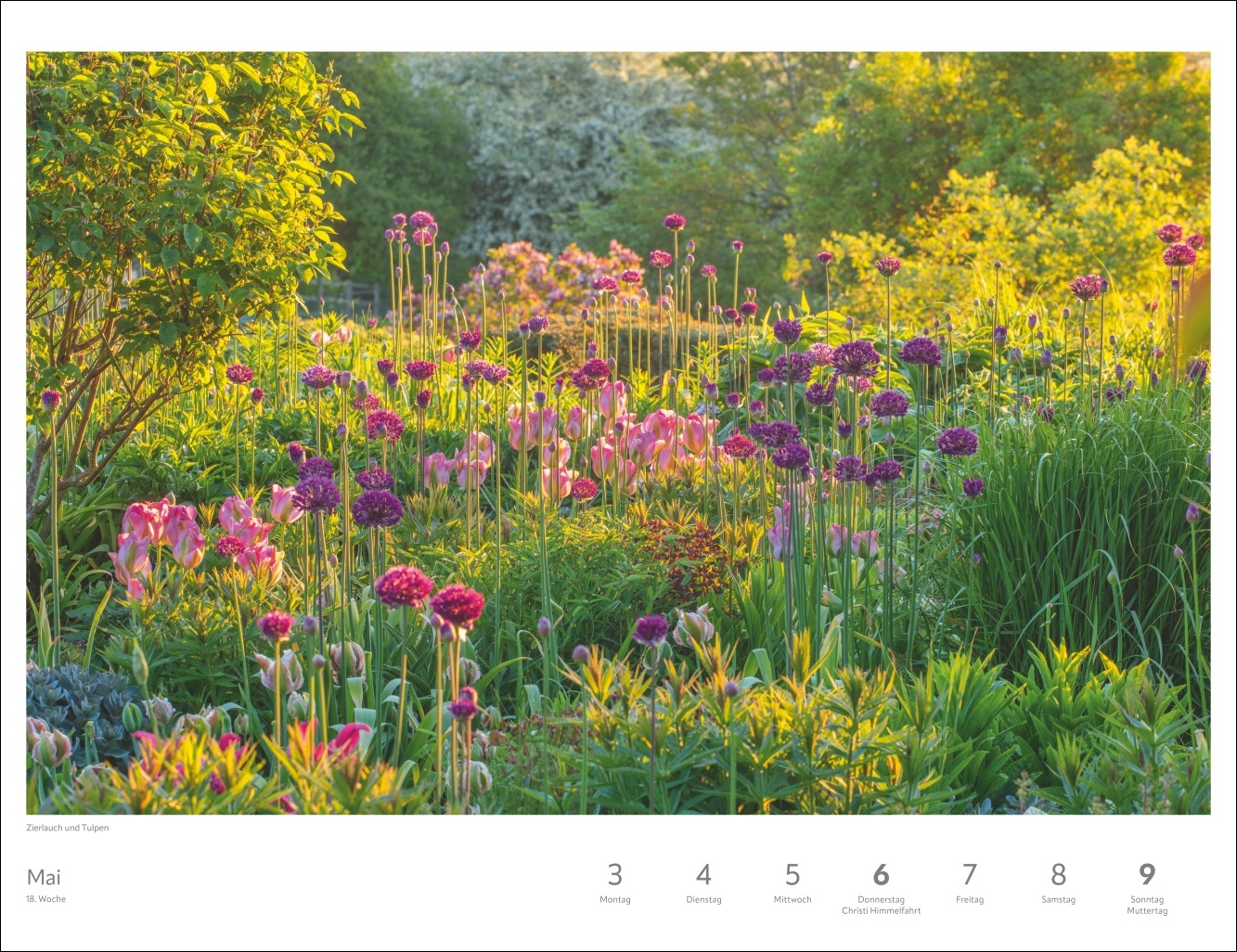Image resolution: width=1237 pixels, height=952 pixels.
Task: Click the 'Donnerstag' weekday label
Action: coord(881,899)
